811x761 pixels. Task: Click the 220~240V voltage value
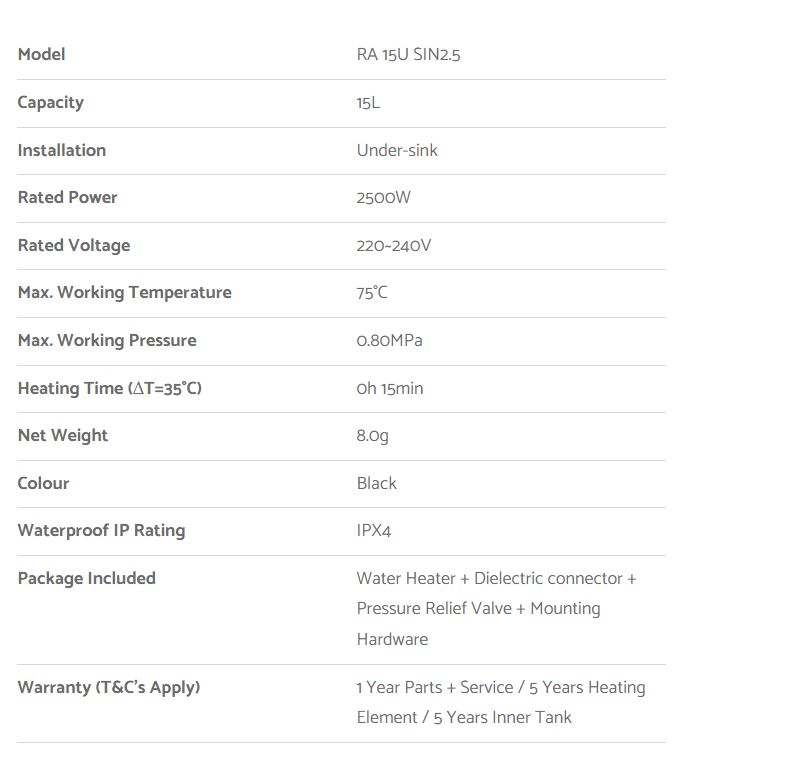pyautogui.click(x=393, y=245)
